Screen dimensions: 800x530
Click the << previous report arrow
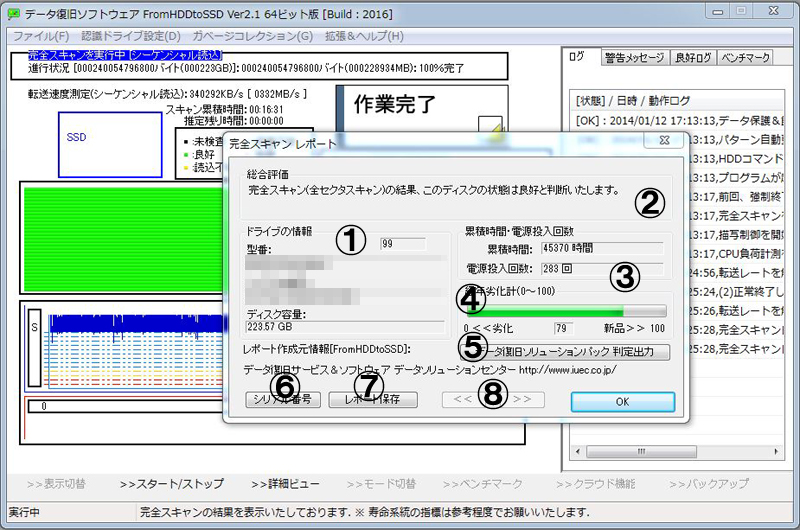pos(462,399)
